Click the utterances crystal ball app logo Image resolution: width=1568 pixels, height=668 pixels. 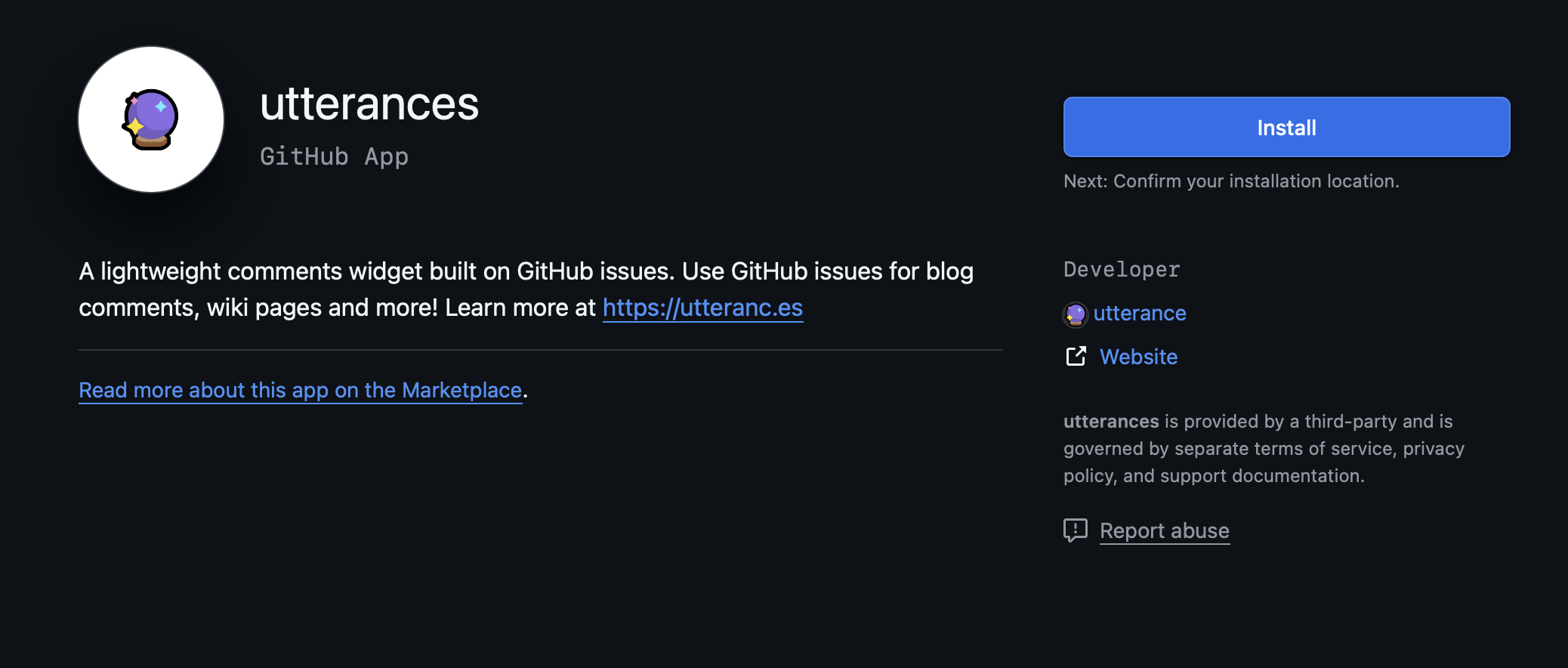click(151, 119)
